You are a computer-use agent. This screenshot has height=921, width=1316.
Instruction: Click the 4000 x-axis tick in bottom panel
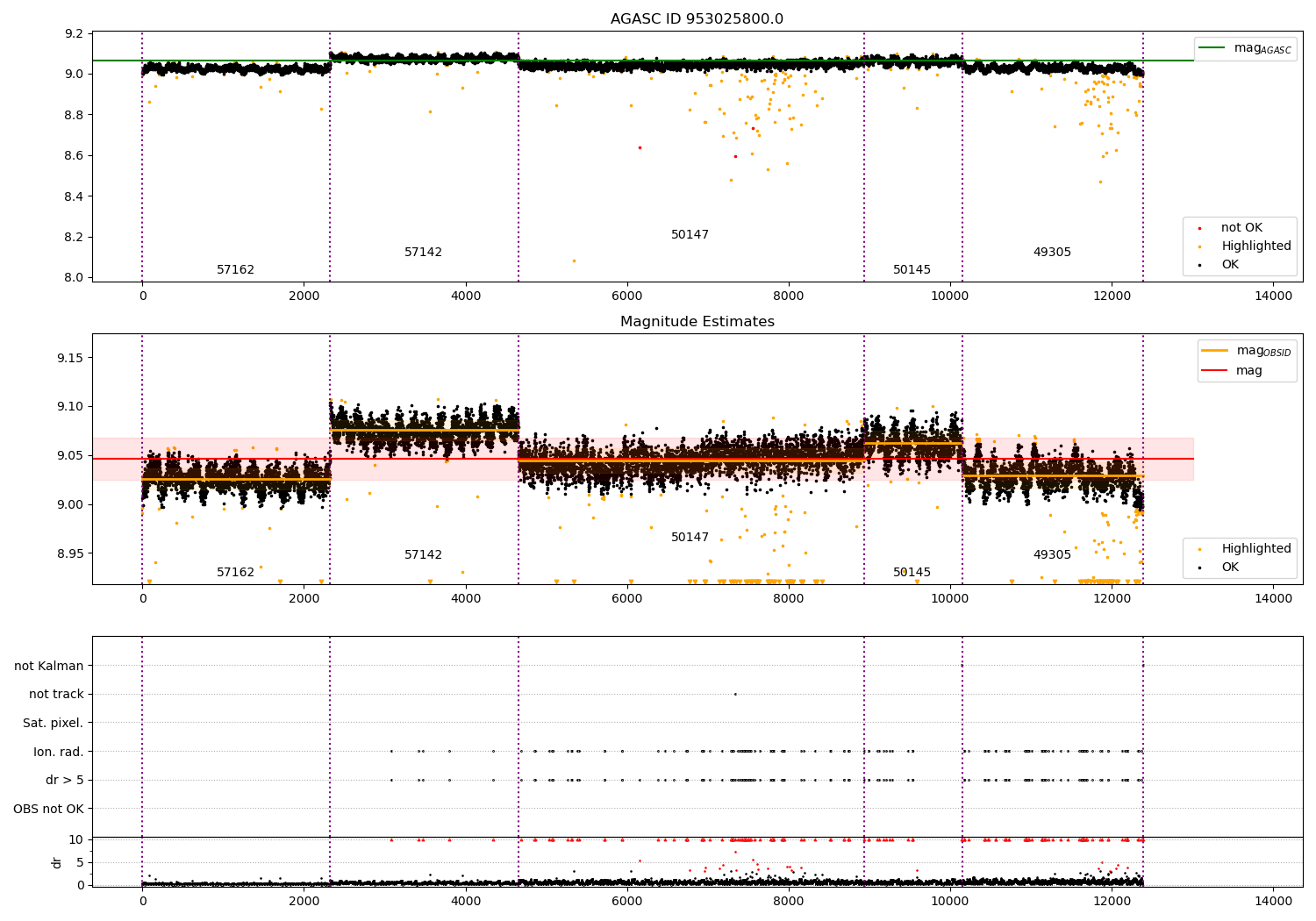tap(465, 902)
